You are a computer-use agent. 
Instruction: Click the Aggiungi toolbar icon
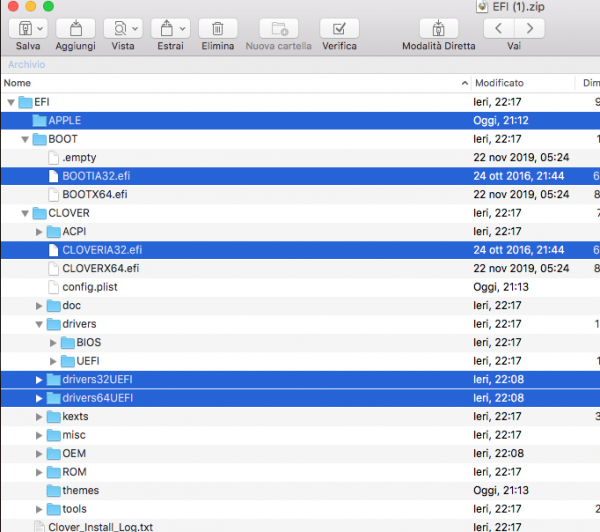76,28
